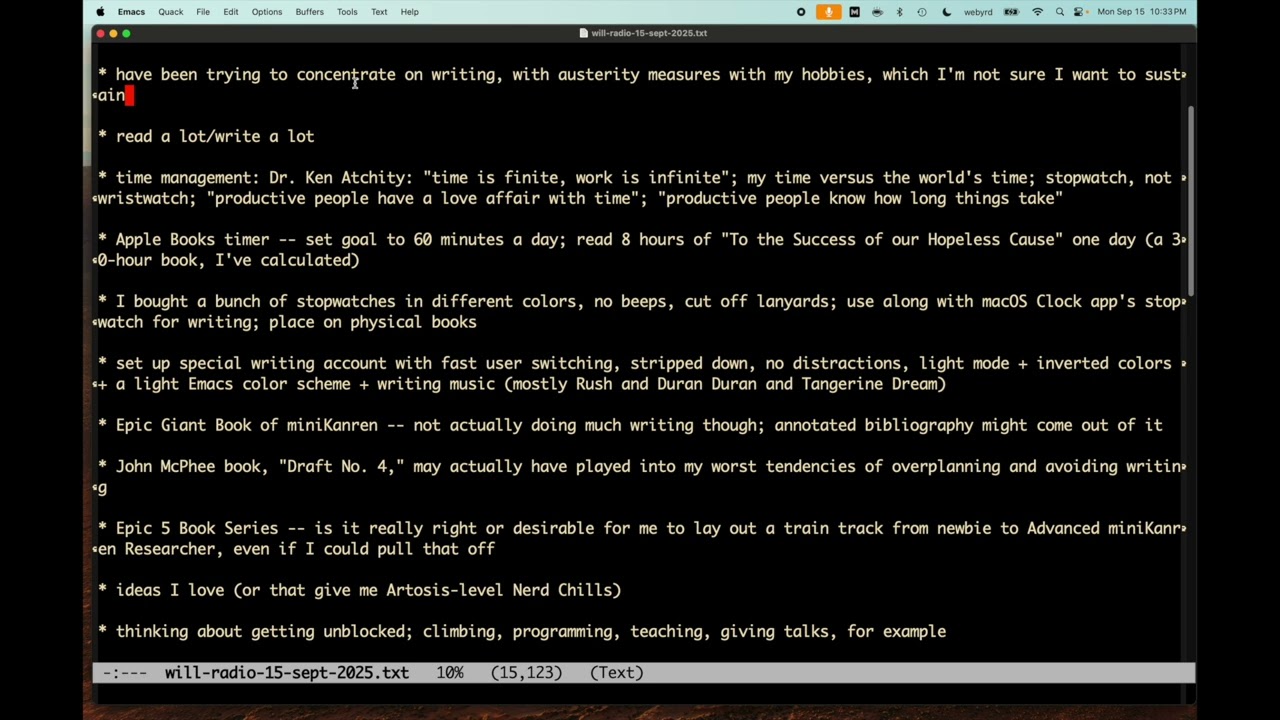Screen dimensions: 1280x720
Task: Open the Quack menu
Action: point(170,12)
